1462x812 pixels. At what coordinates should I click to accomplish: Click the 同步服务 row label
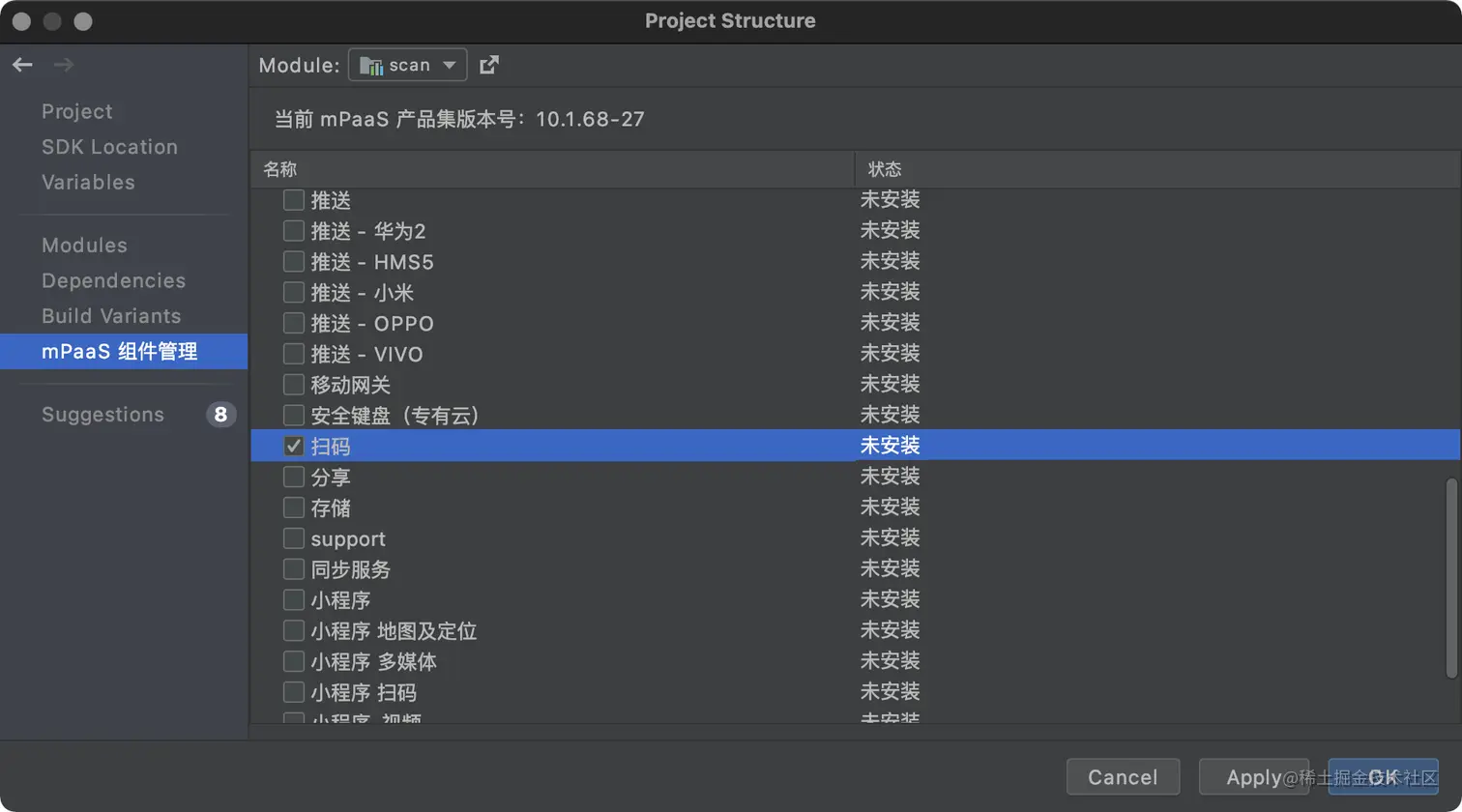tap(350, 569)
